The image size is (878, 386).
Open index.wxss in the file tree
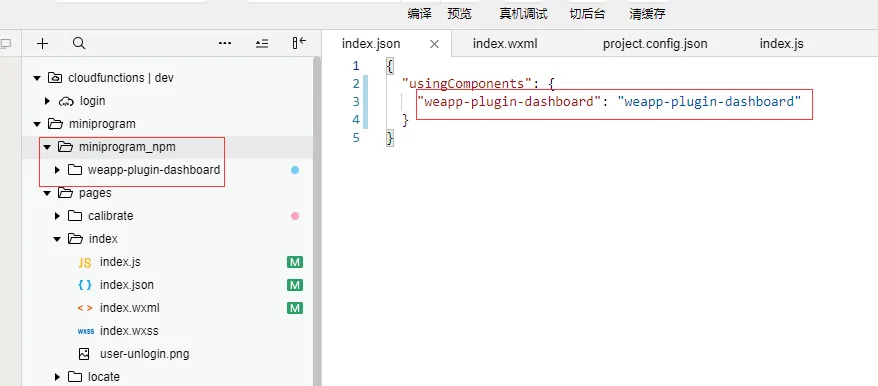[x=129, y=331]
